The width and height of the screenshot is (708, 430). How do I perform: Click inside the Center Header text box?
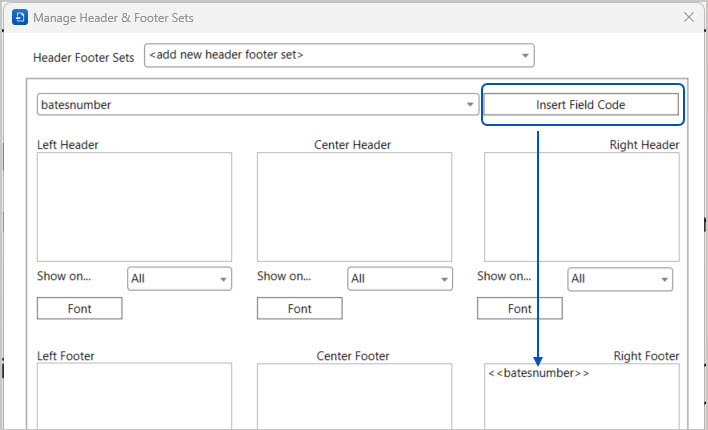pyautogui.click(x=354, y=207)
